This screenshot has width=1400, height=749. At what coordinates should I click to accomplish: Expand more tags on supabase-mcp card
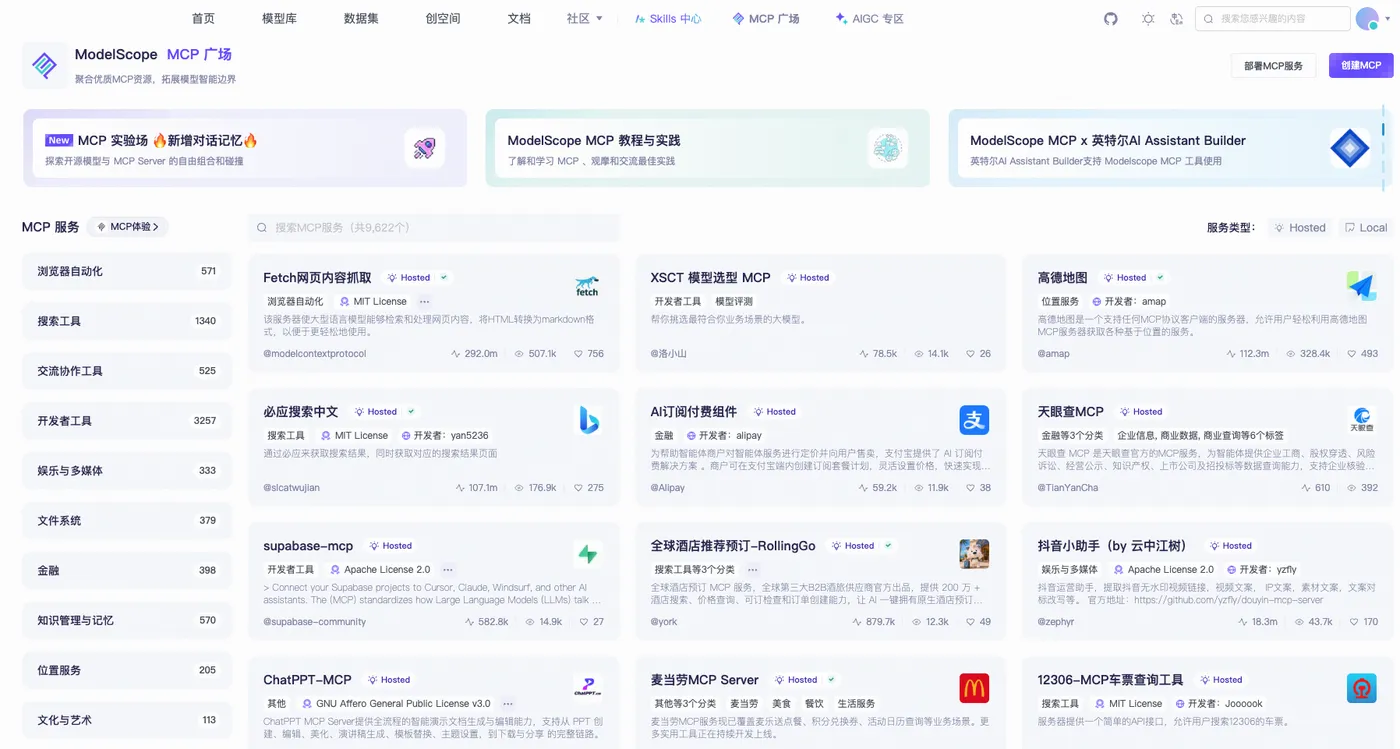pos(448,569)
